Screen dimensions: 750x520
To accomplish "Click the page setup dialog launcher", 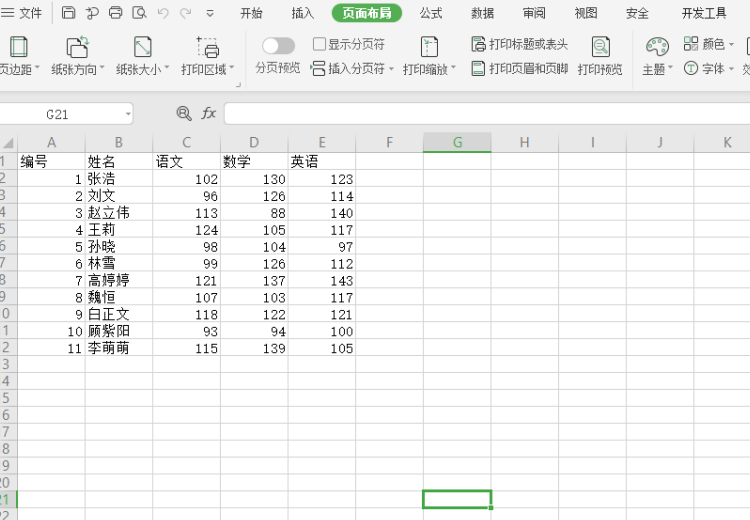I will [238, 85].
